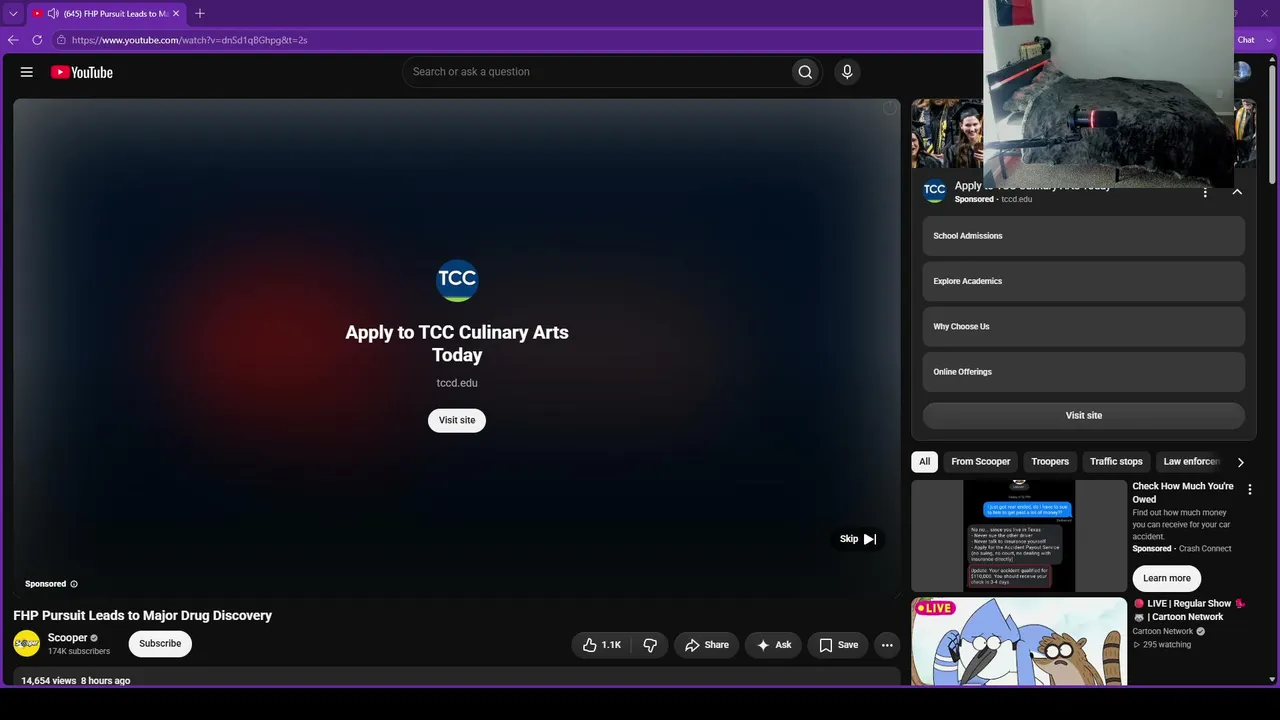
Task: Open the Regular Show live stream thumbnail
Action: pyautogui.click(x=1019, y=642)
